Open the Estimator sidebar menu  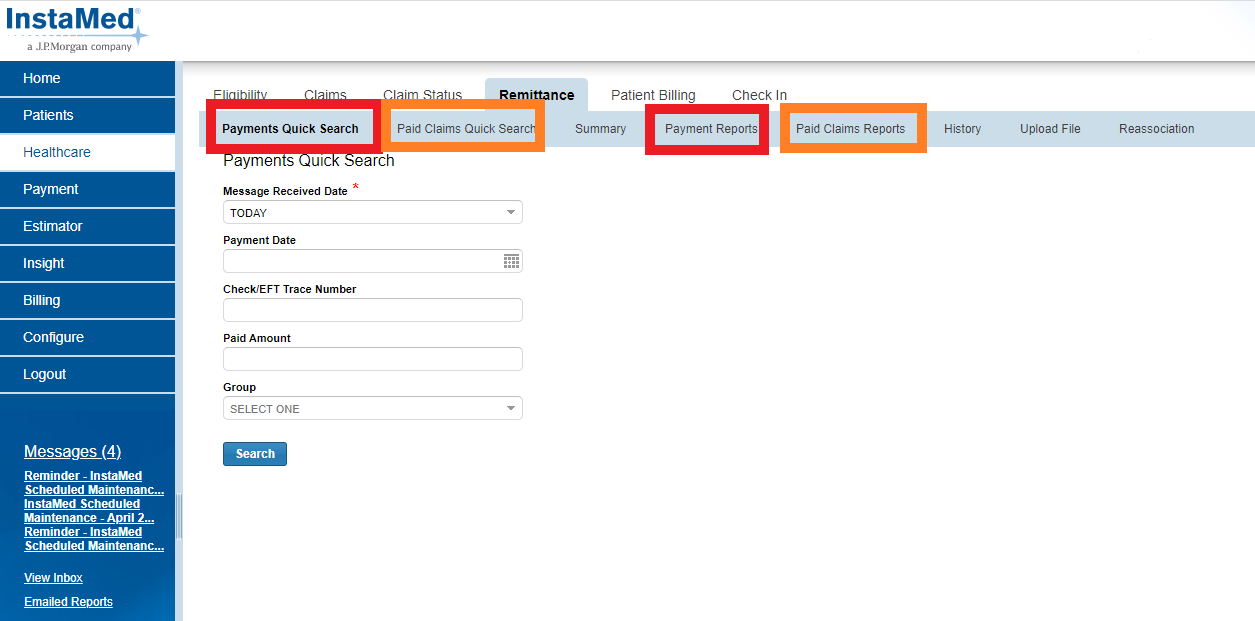click(52, 226)
